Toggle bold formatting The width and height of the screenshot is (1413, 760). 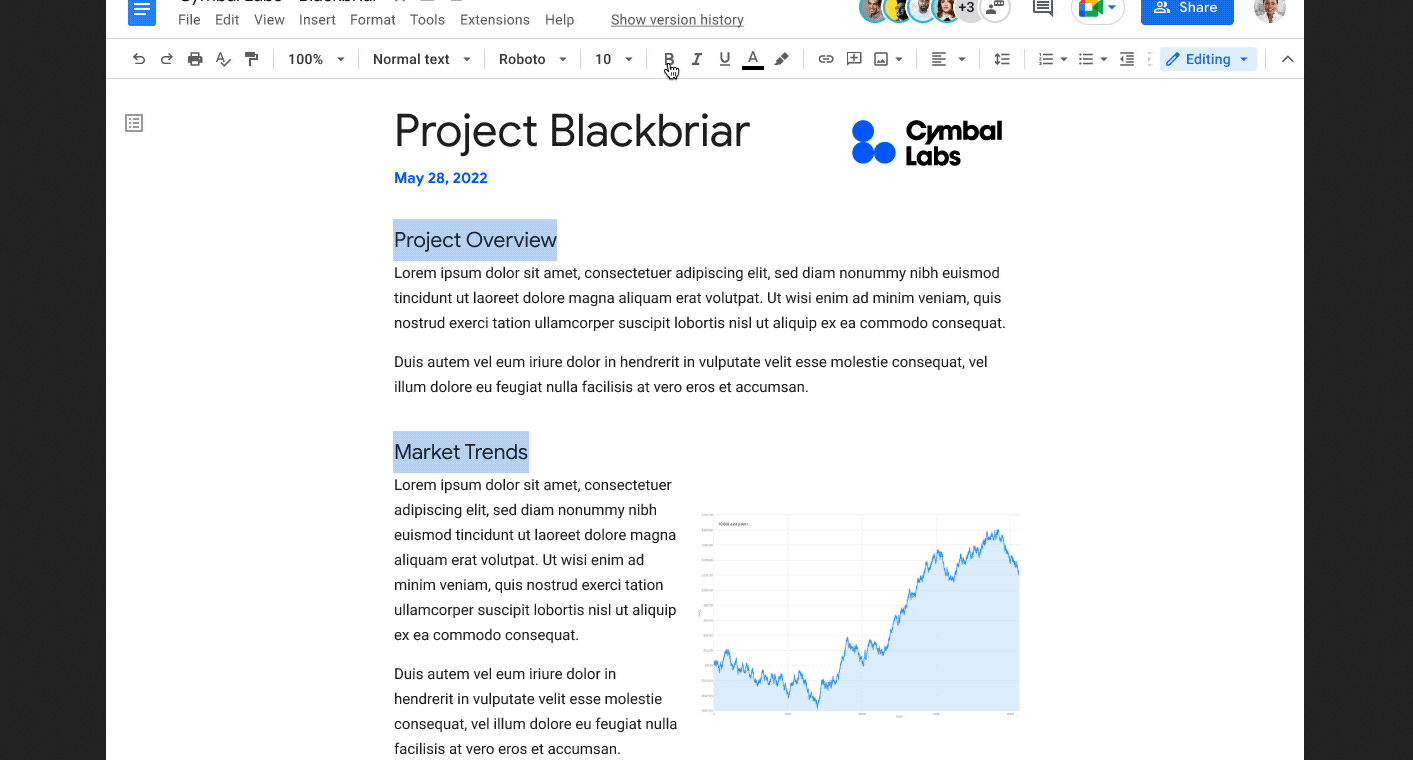(x=669, y=59)
